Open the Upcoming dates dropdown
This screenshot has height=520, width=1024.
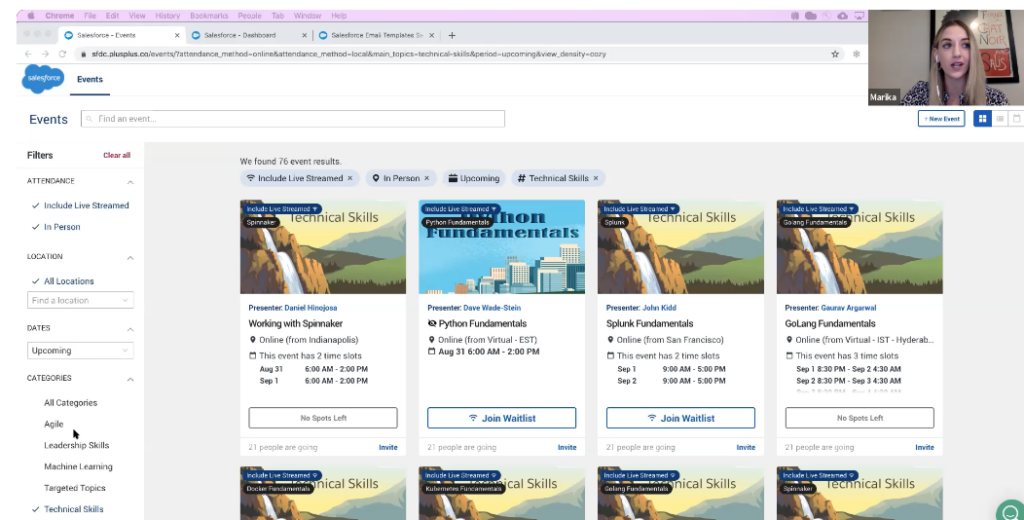[80, 350]
